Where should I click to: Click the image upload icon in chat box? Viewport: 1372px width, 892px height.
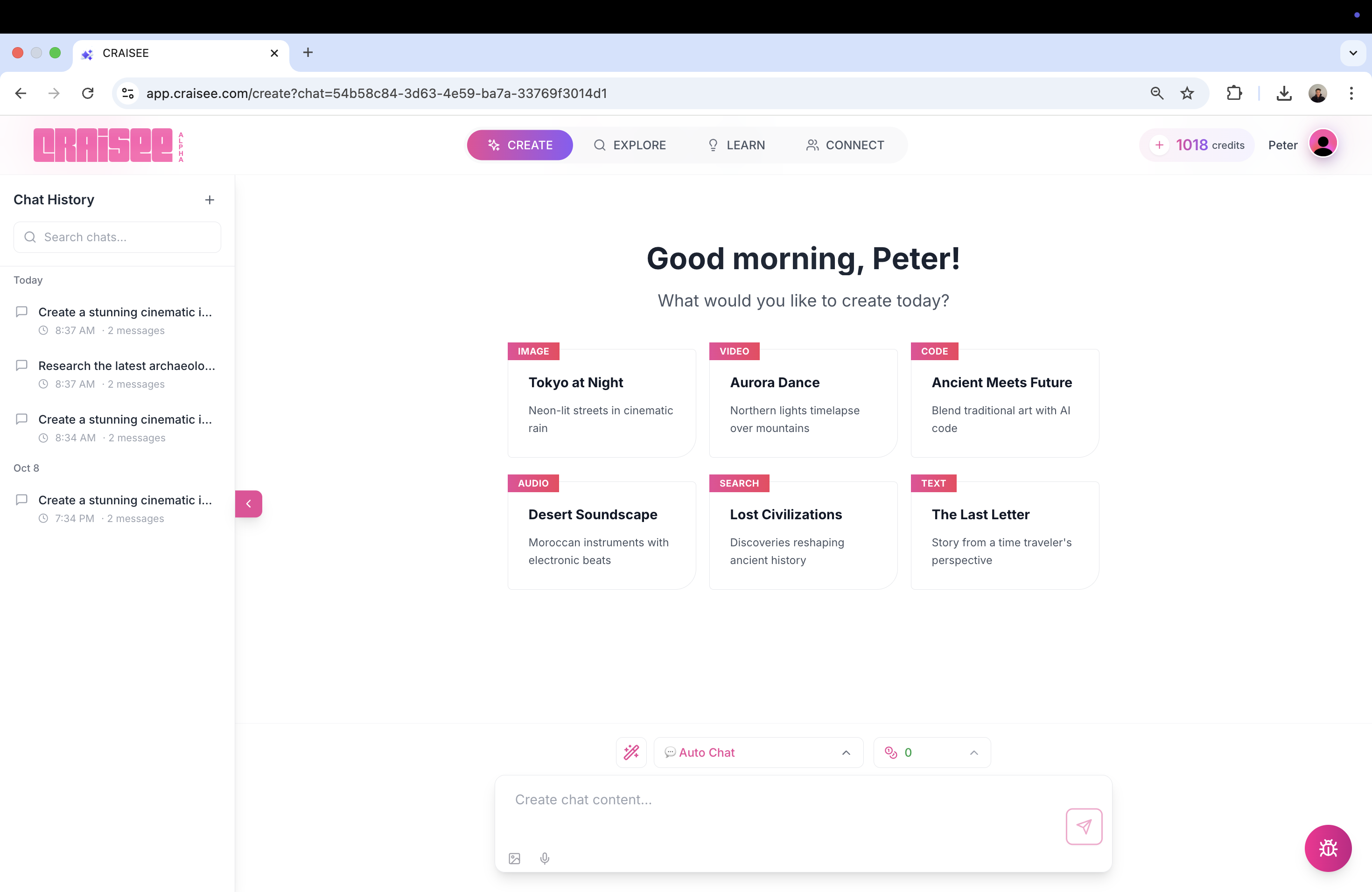pos(515,858)
